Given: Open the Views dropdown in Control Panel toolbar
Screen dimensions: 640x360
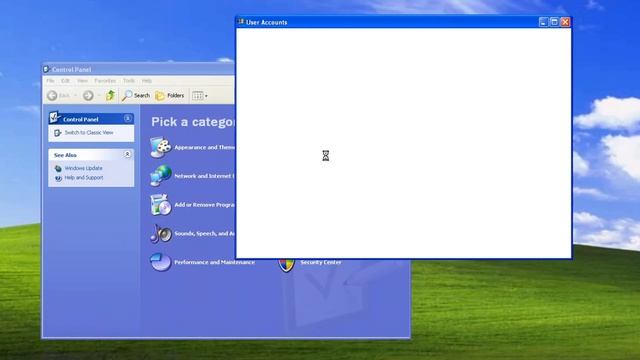Looking at the screenshot, I should pyautogui.click(x=200, y=96).
